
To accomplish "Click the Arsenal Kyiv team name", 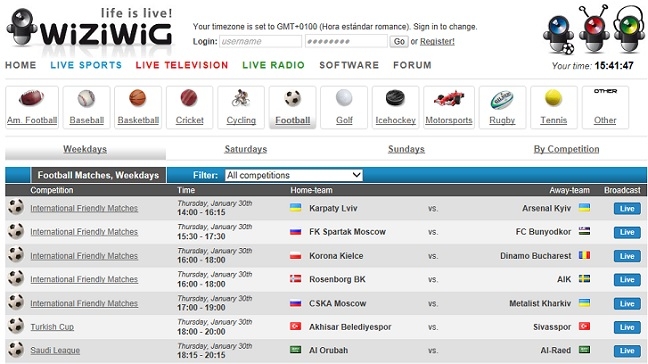I will point(546,208).
